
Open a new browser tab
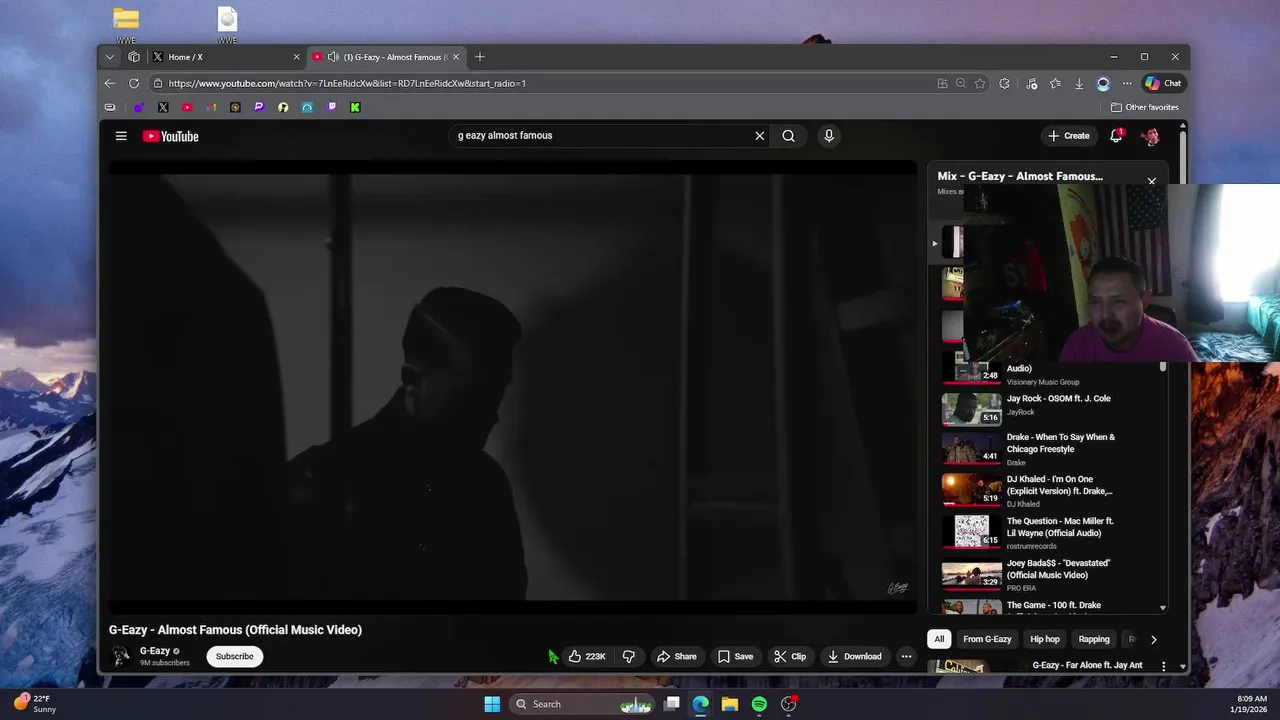pyautogui.click(x=480, y=57)
